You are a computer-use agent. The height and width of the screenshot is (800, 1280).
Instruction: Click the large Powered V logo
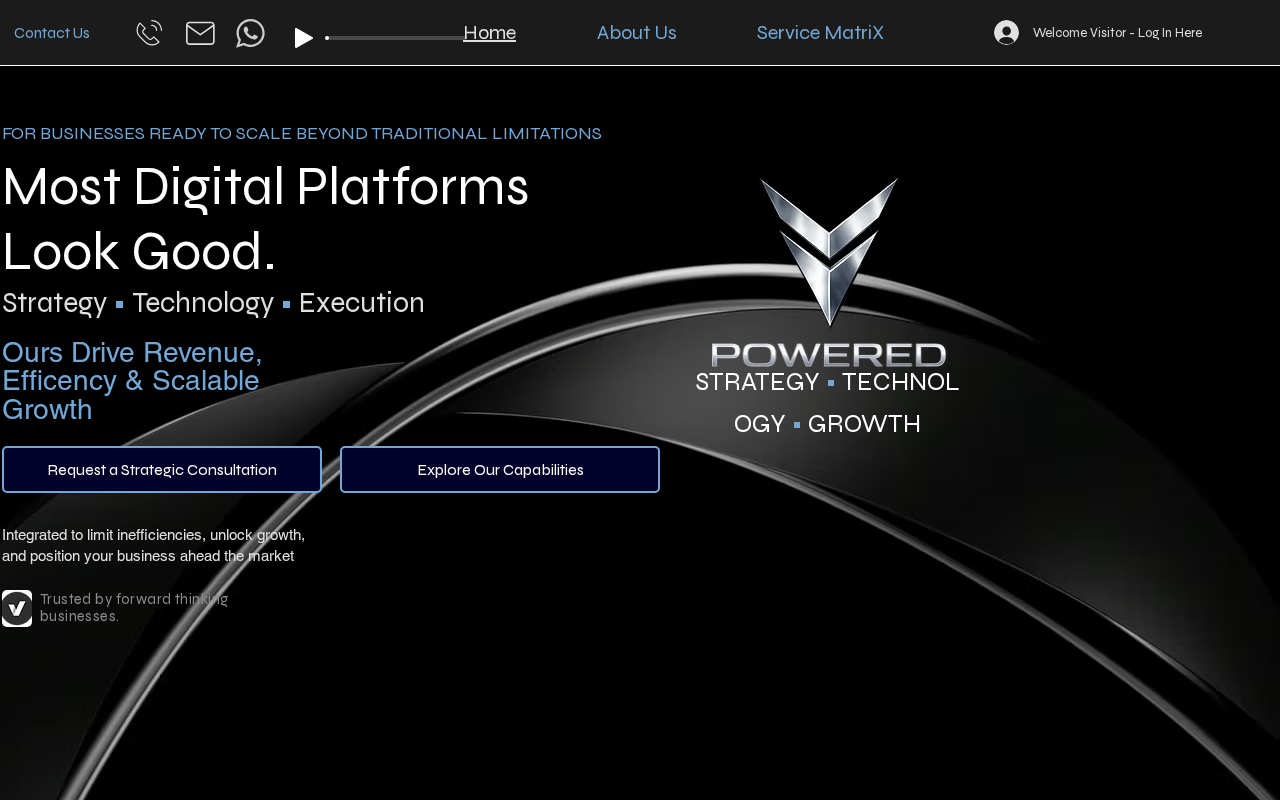click(828, 270)
